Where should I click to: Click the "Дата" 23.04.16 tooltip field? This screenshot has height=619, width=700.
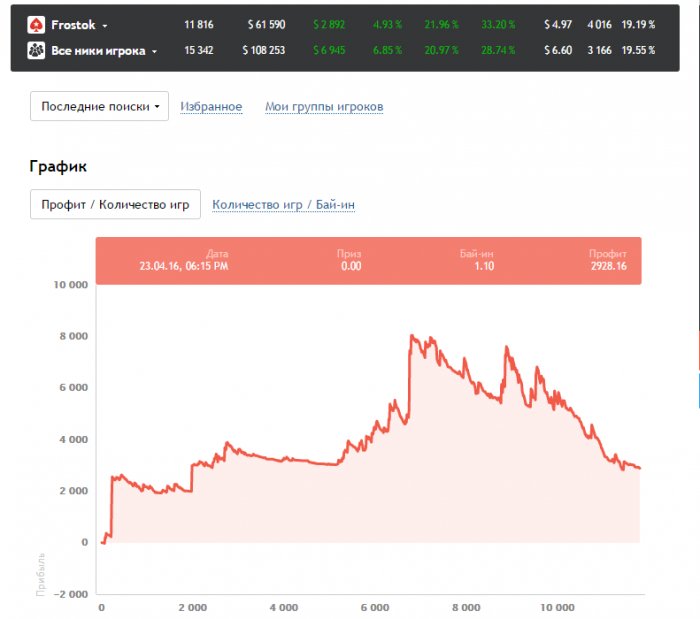184,267
